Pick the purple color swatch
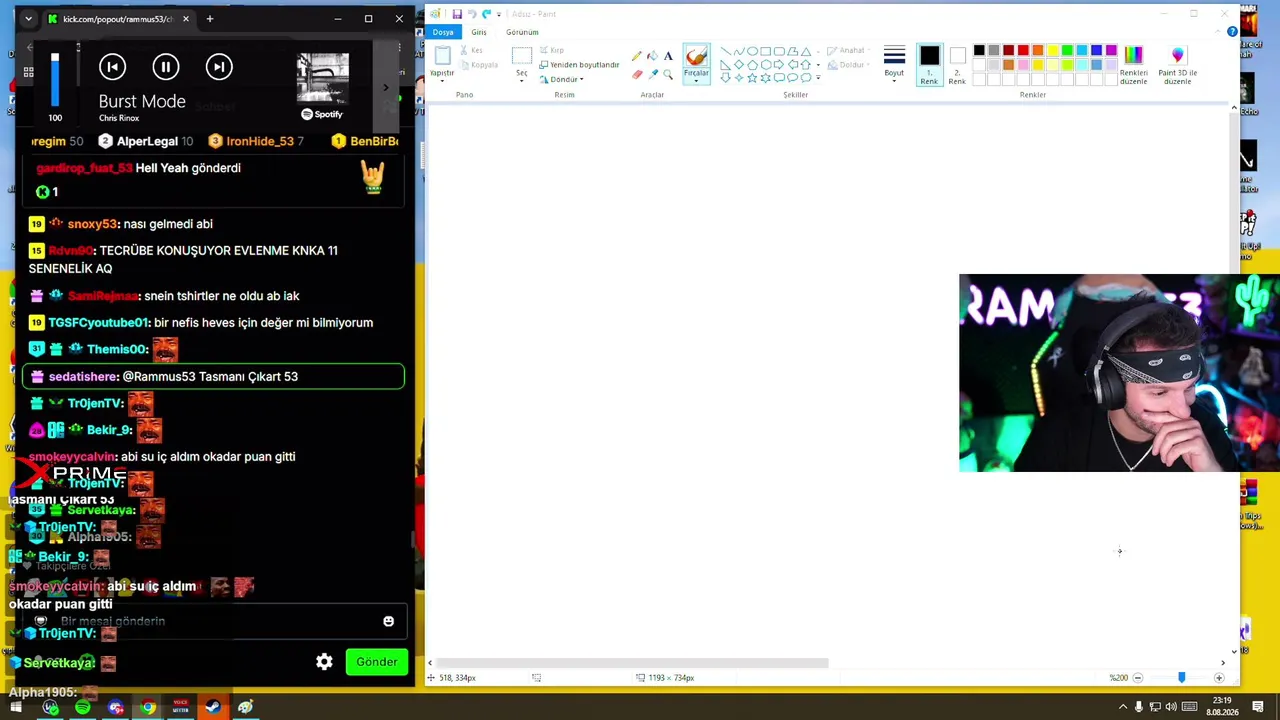The image size is (1280, 720). point(1111,51)
